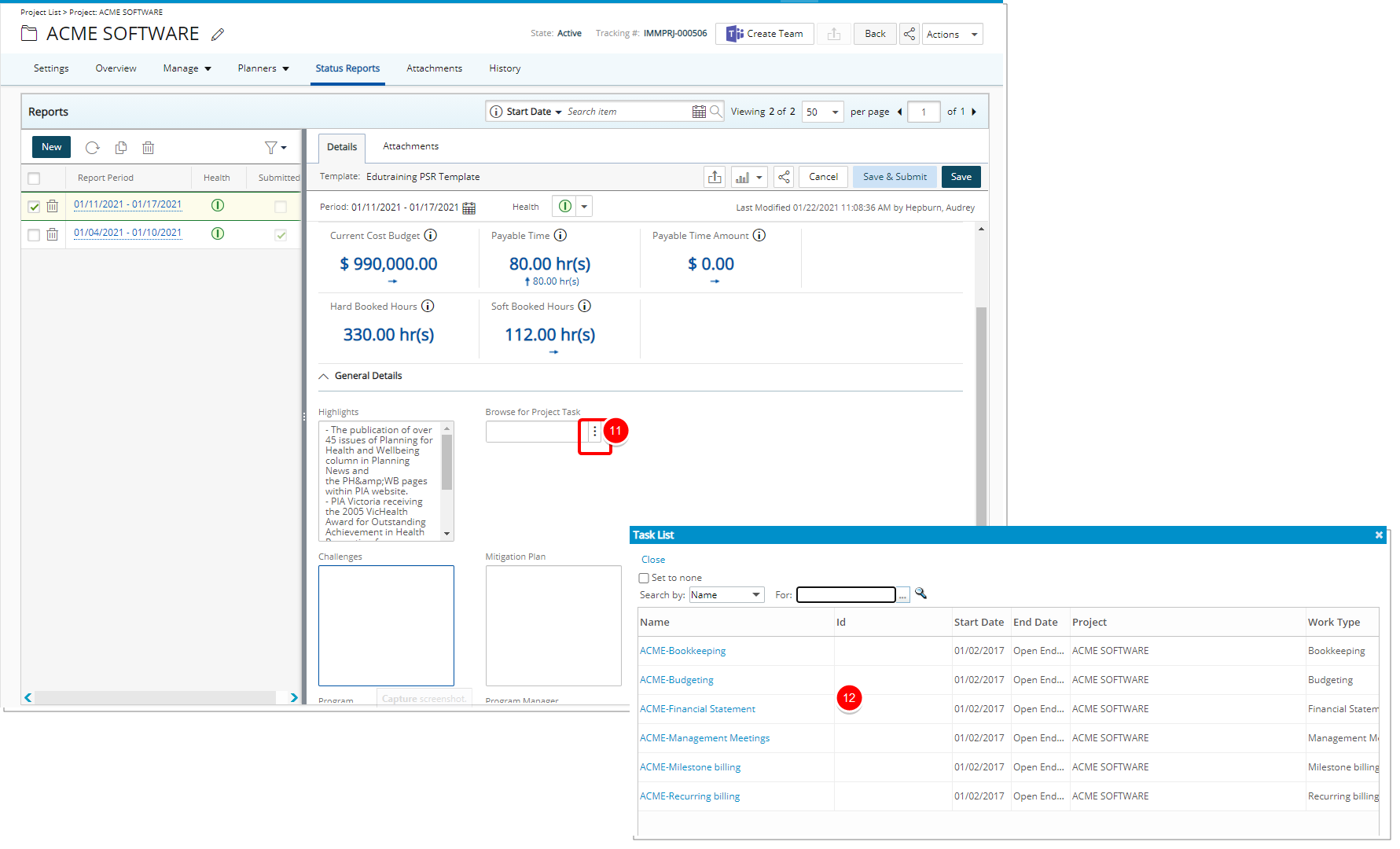Click info icon next to Current Cost Budget
The image size is (1400, 849).
pos(431,235)
